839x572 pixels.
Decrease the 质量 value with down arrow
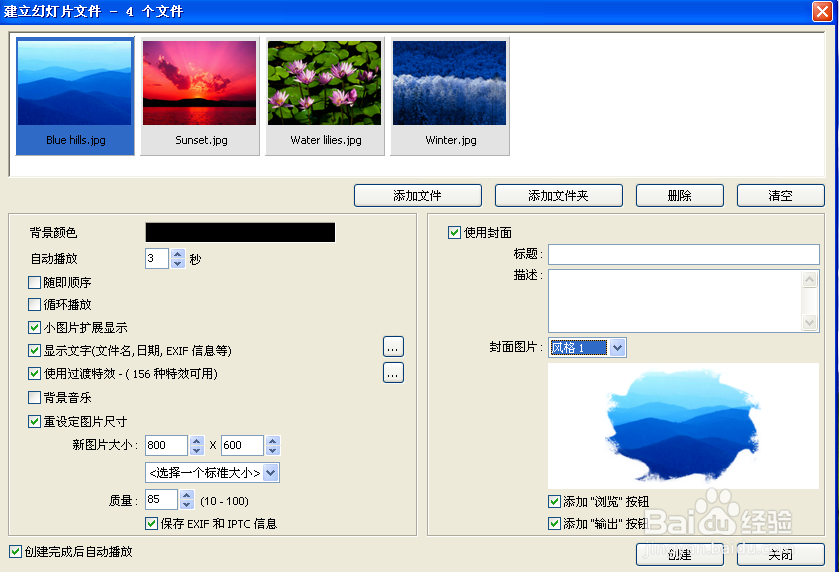[x=187, y=504]
